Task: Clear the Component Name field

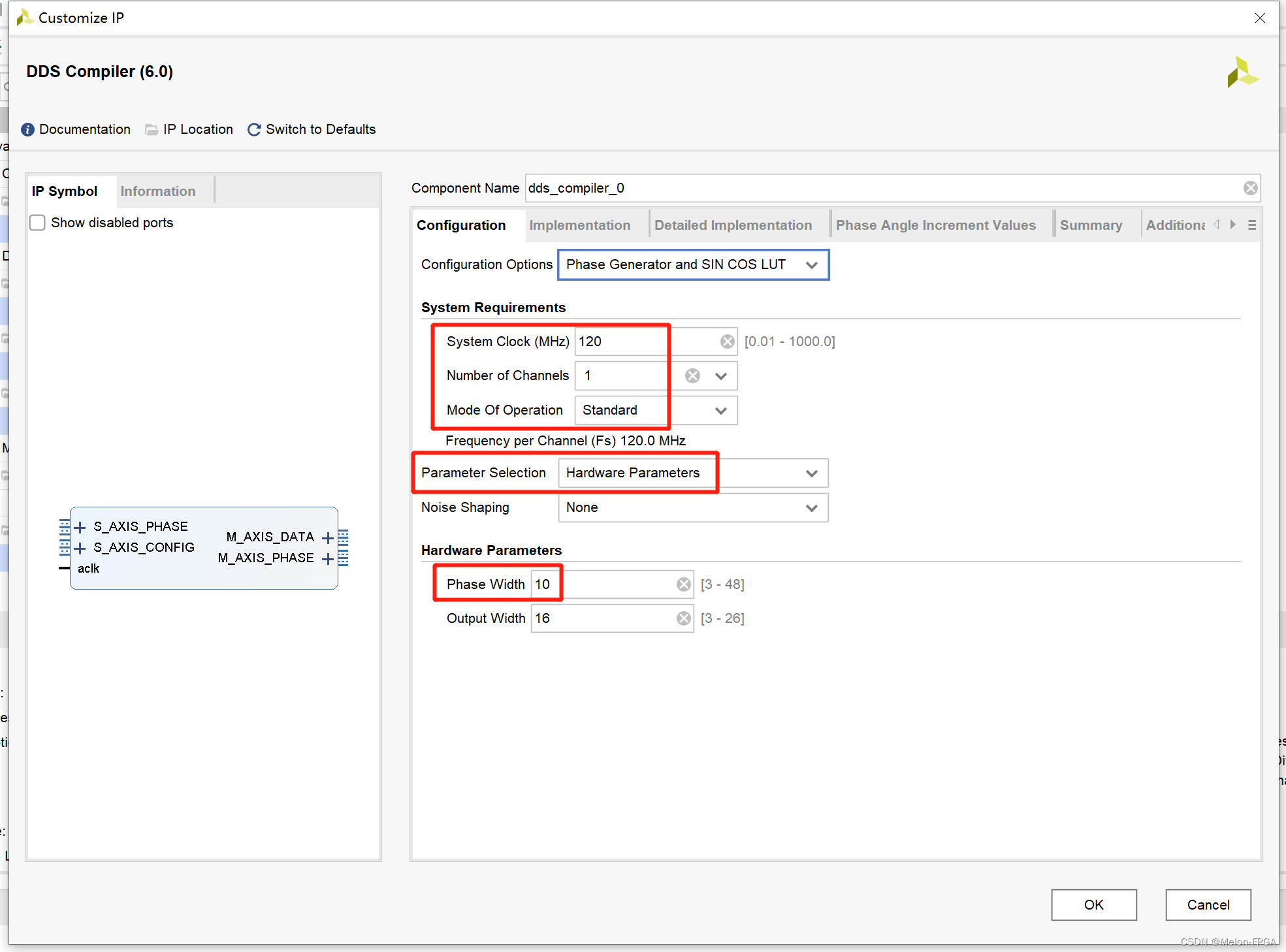Action: pyautogui.click(x=1250, y=189)
